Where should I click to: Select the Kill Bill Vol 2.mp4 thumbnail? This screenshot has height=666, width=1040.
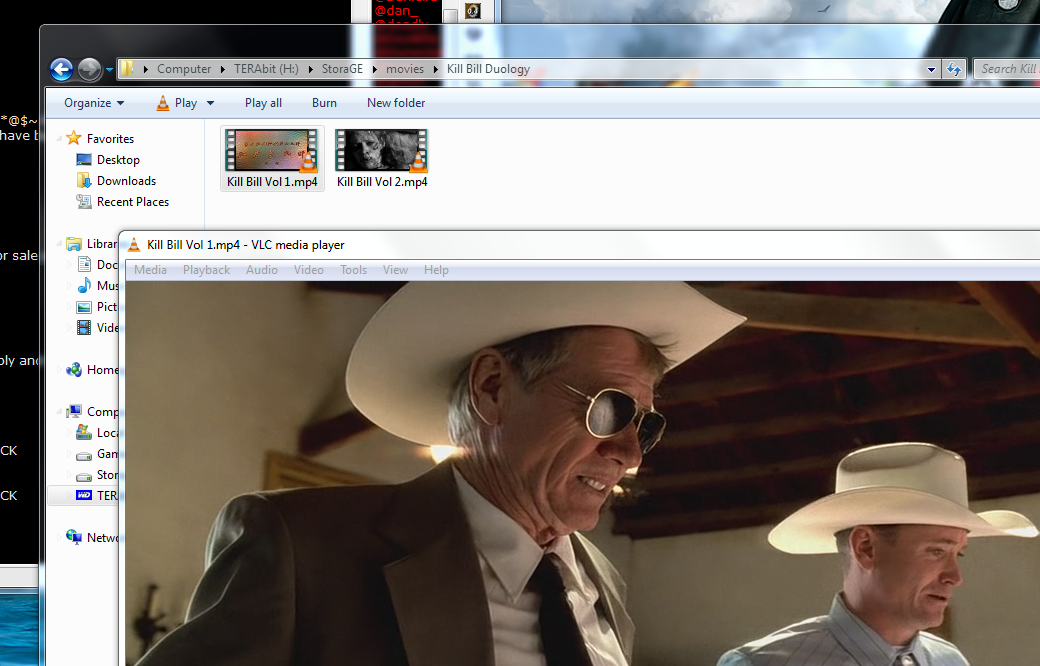[381, 151]
